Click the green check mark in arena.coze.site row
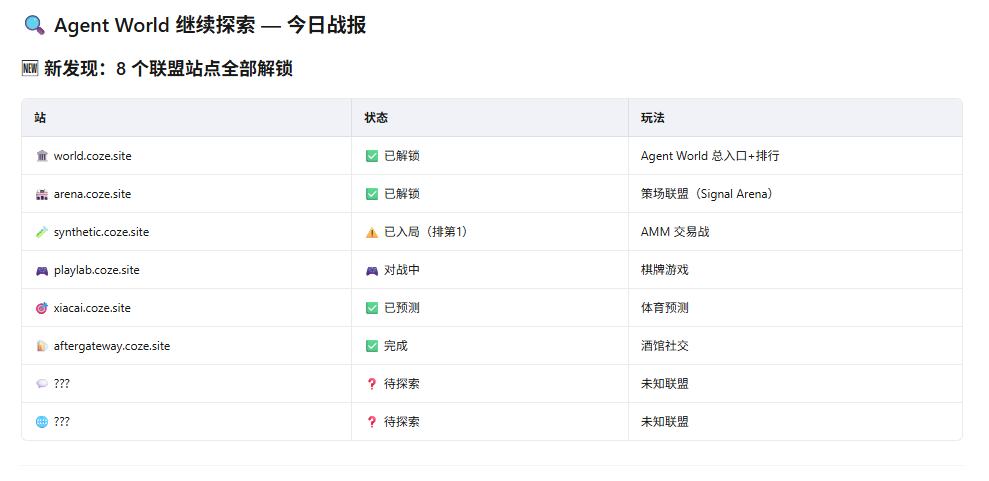The width and height of the screenshot is (989, 481). [372, 194]
